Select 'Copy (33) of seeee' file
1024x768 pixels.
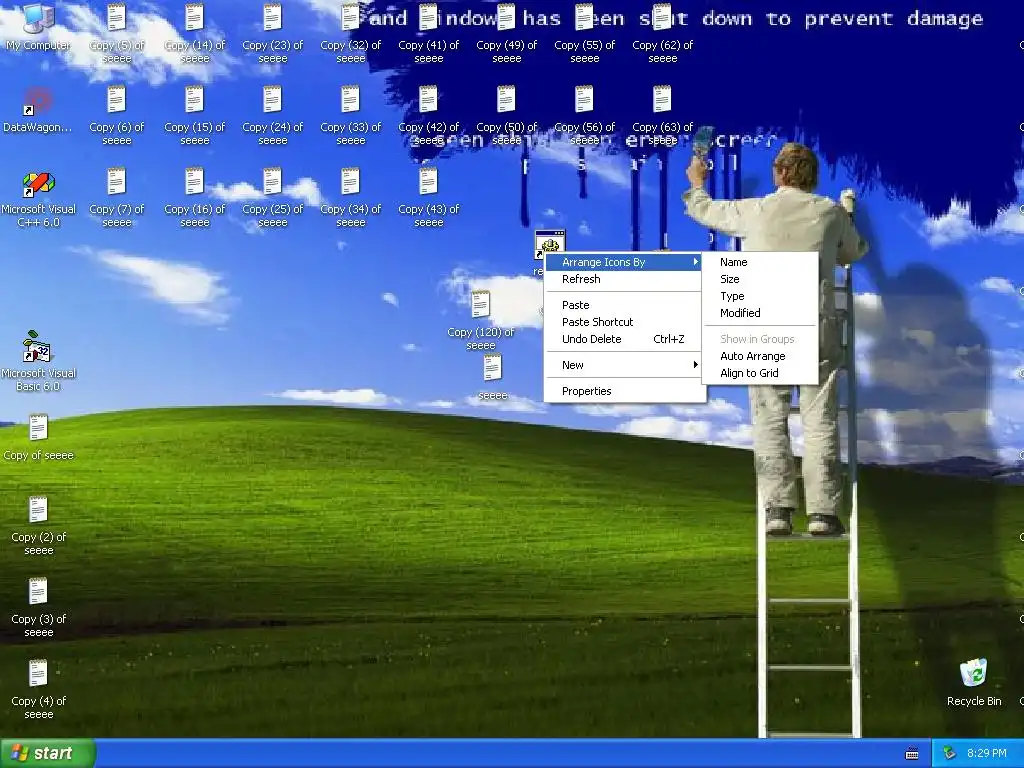coord(351,115)
